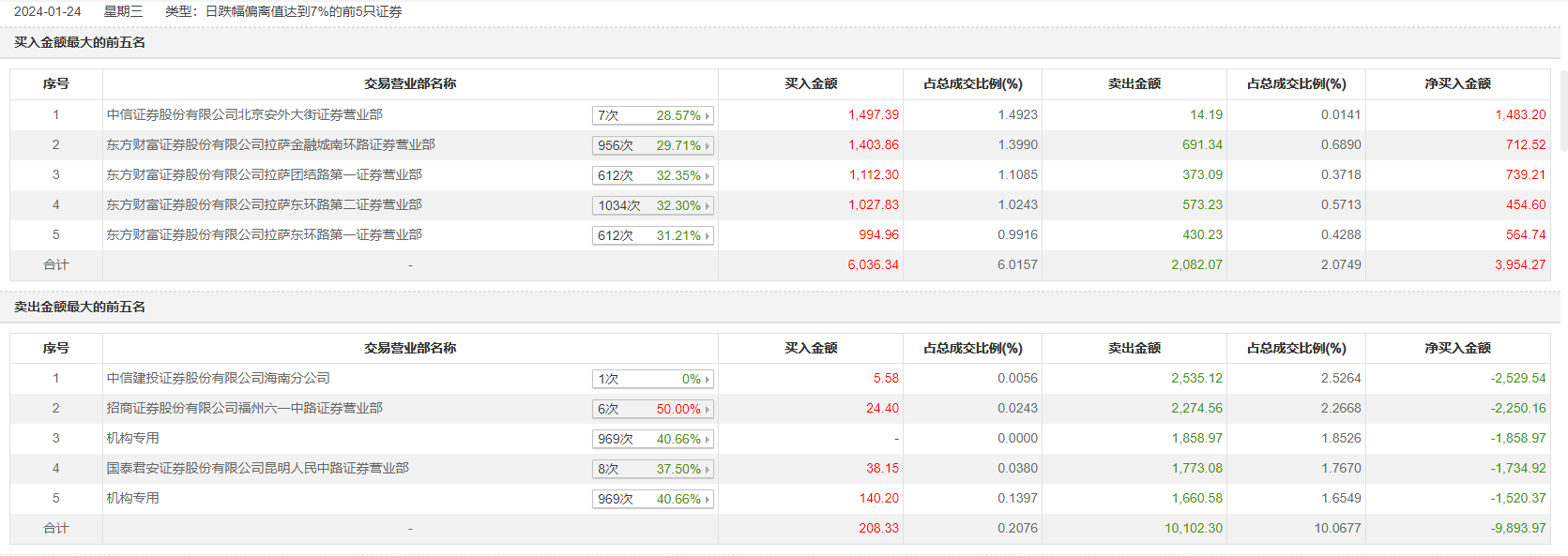
Task: Expand the 1次 0% stats box
Action: (x=652, y=379)
